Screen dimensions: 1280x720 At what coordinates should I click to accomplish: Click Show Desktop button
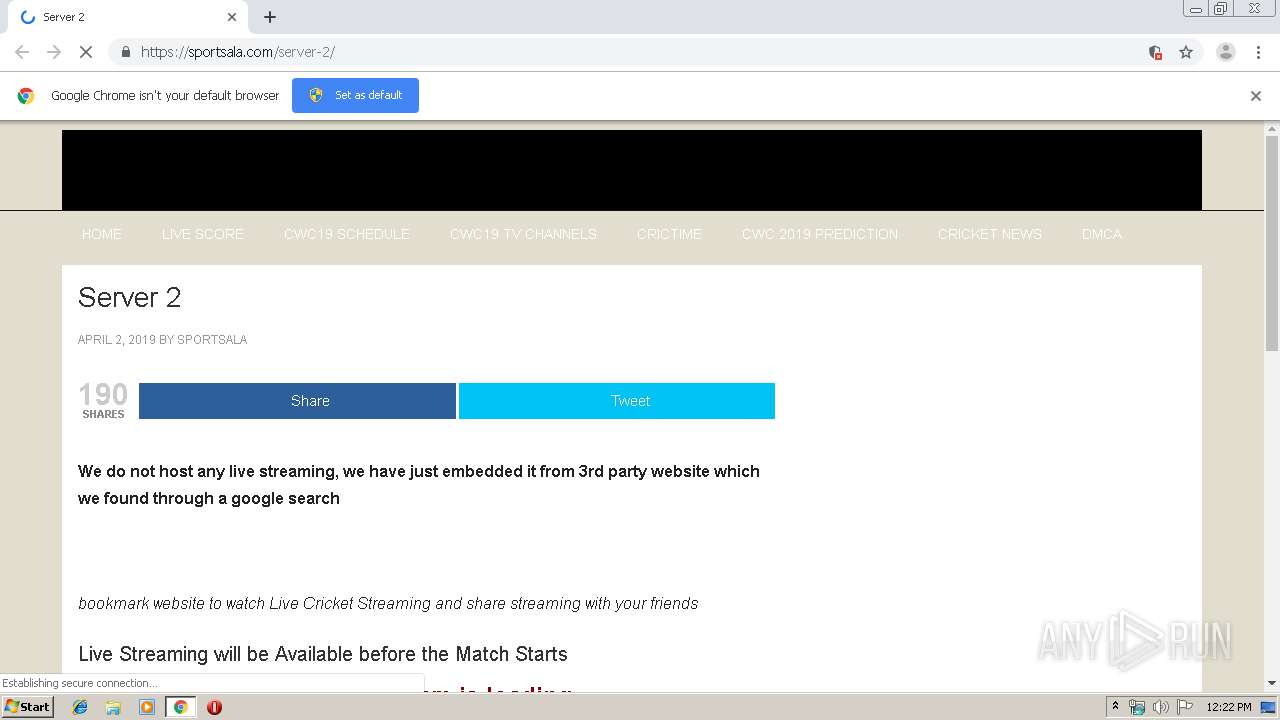coord(1269,707)
